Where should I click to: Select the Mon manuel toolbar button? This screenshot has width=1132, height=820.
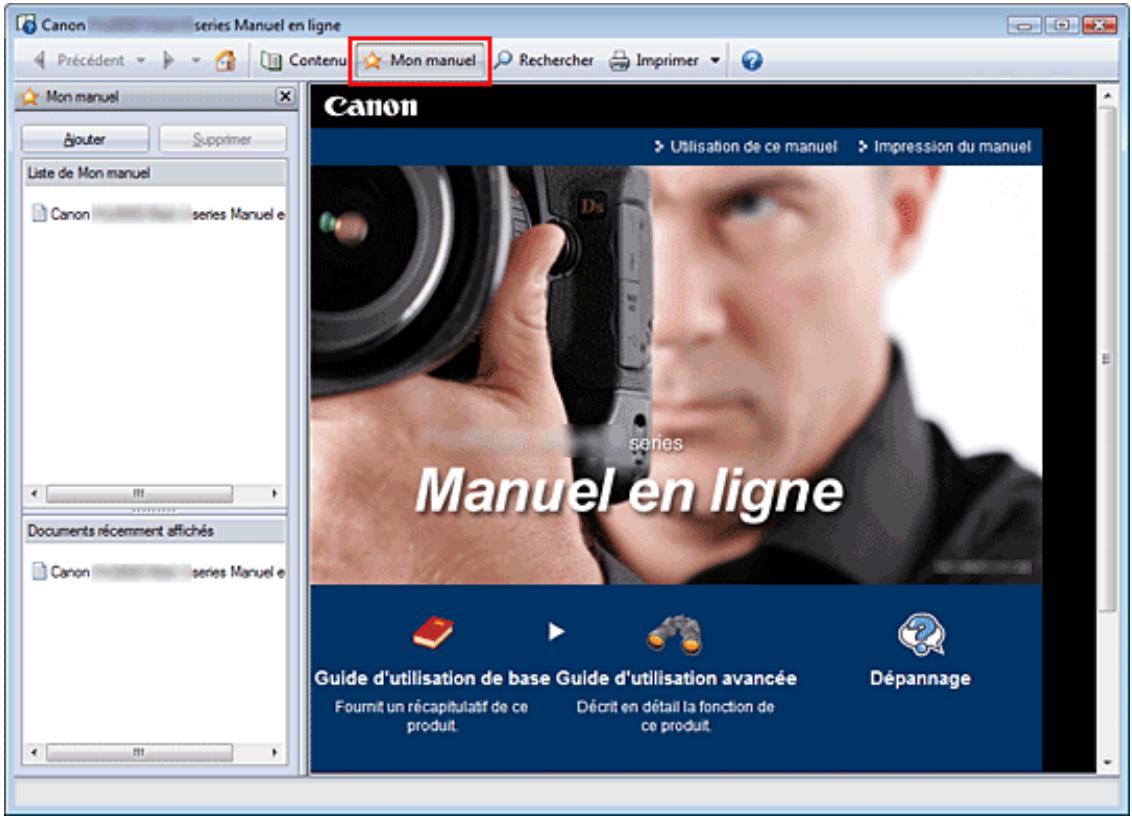[x=420, y=61]
